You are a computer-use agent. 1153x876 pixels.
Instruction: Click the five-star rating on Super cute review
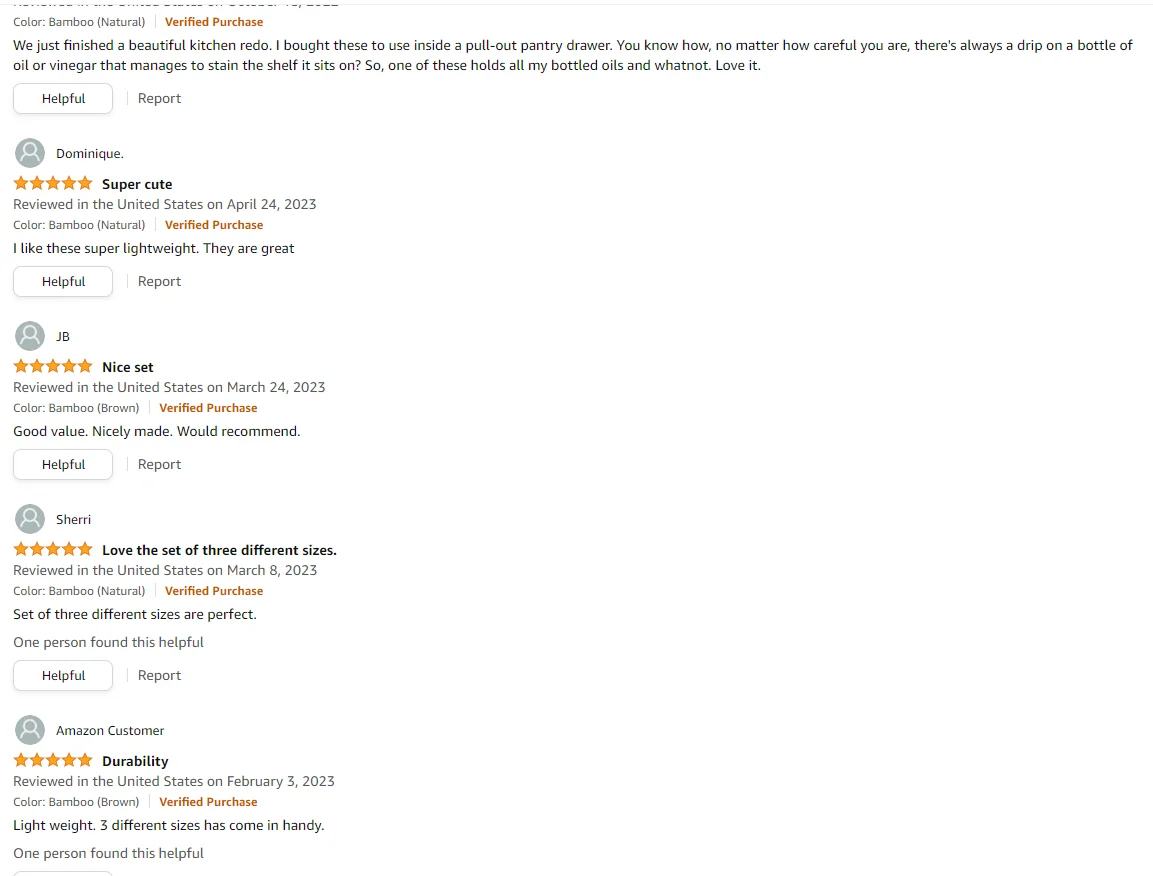tap(53, 184)
